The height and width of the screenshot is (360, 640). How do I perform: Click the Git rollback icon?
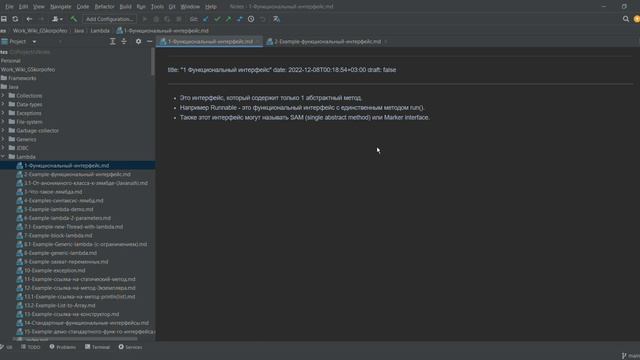[x=262, y=19]
